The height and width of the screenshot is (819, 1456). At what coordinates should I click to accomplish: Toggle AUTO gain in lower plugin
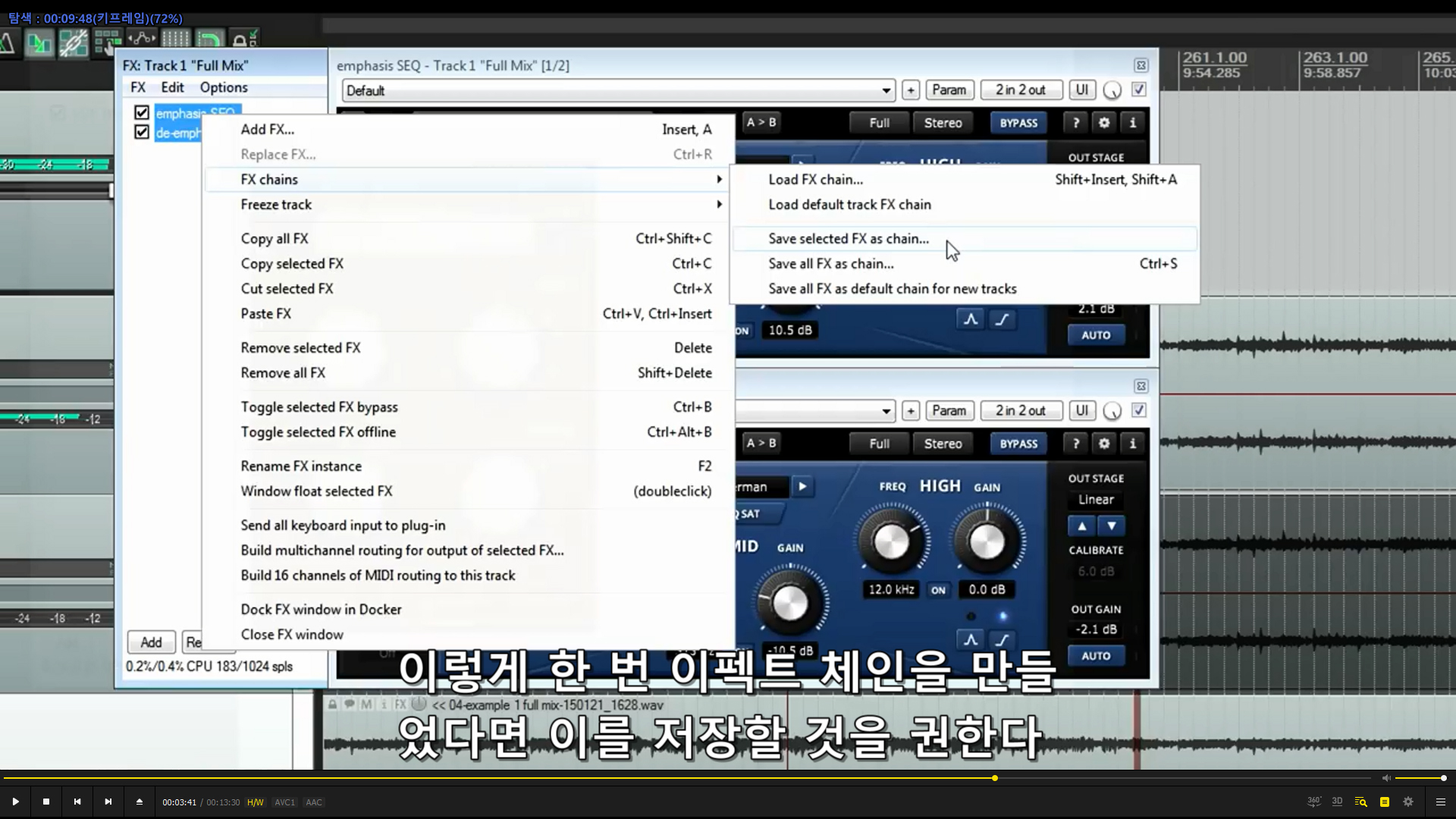pyautogui.click(x=1096, y=655)
